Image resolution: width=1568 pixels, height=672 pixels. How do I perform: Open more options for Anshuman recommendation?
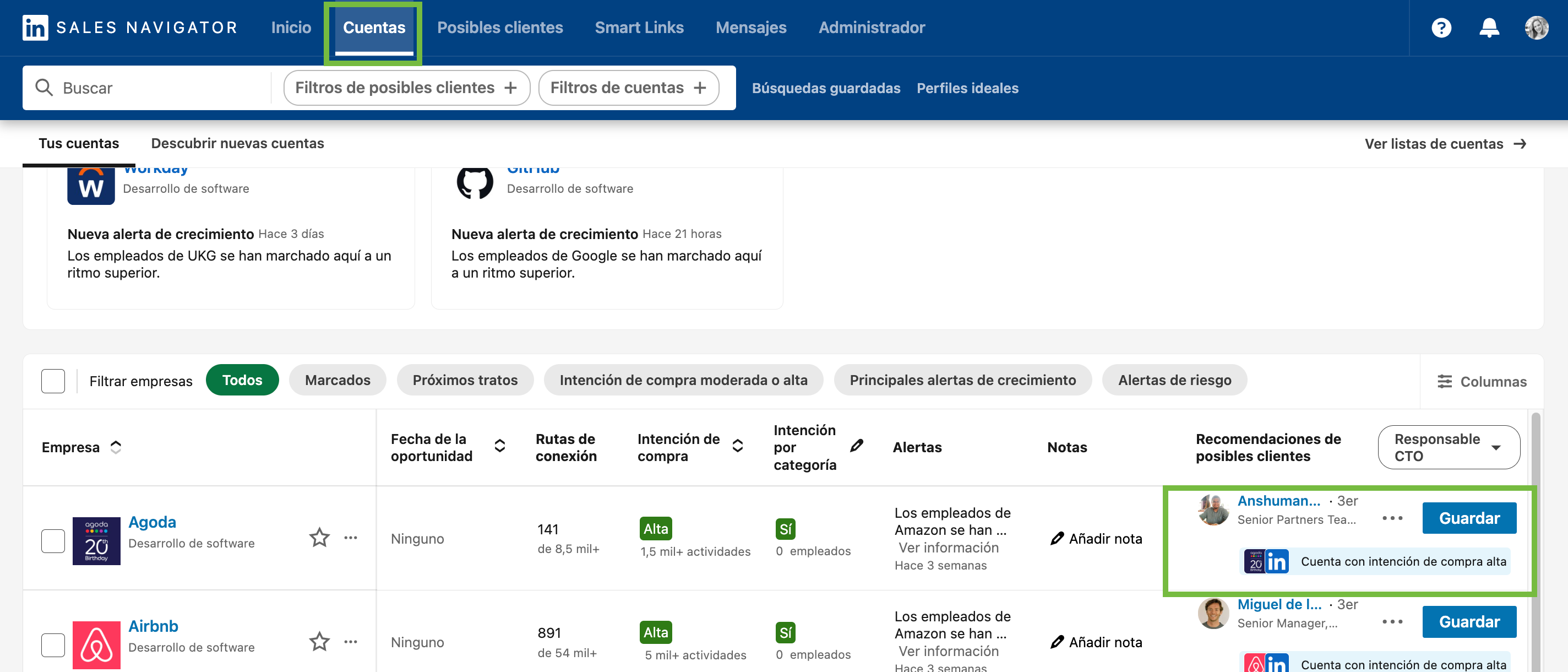click(x=1392, y=518)
